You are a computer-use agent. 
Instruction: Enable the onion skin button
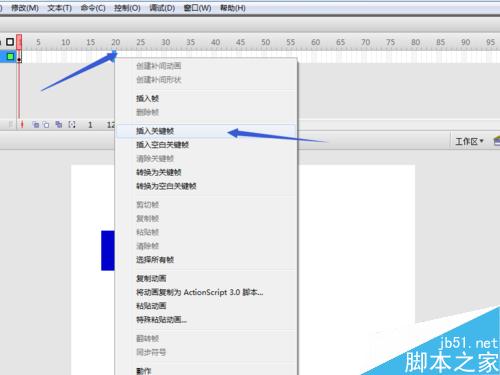point(35,125)
